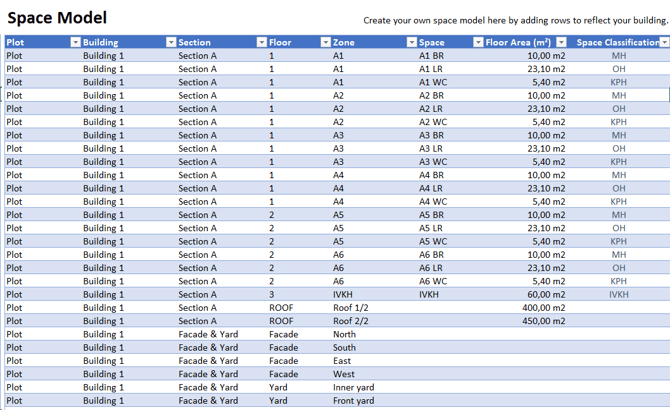The height and width of the screenshot is (410, 670).
Task: Expand the Zone column filter arrow
Action: 412,43
